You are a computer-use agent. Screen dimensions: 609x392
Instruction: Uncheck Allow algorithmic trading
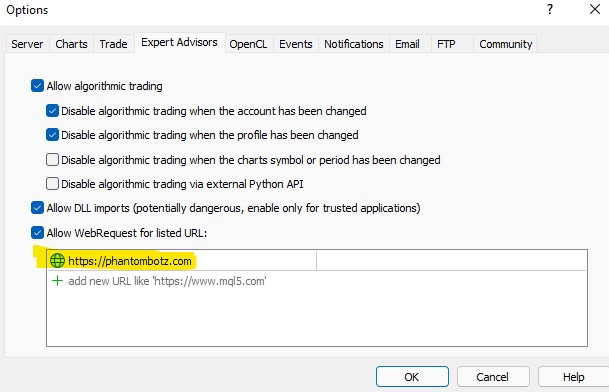(37, 86)
